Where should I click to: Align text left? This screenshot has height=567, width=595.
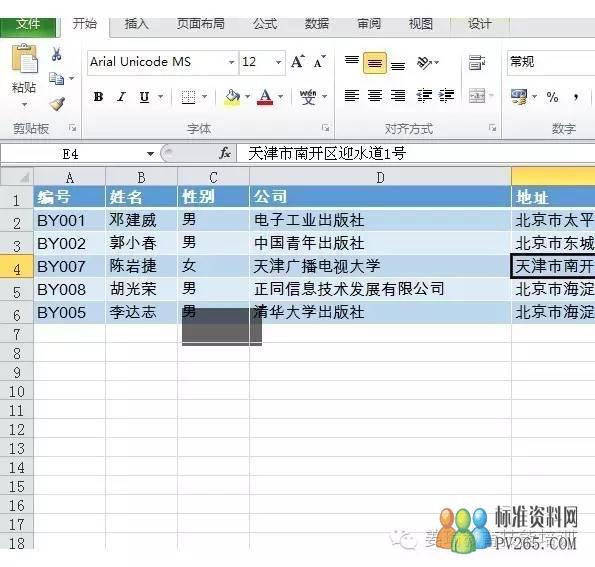click(x=352, y=95)
